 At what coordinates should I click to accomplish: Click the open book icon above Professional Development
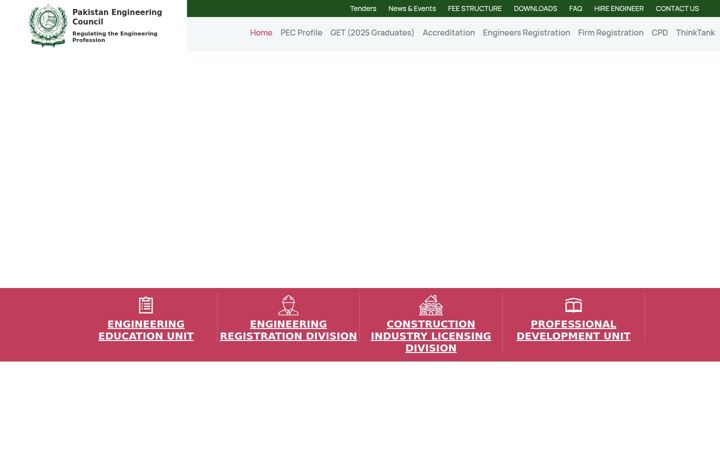point(574,305)
